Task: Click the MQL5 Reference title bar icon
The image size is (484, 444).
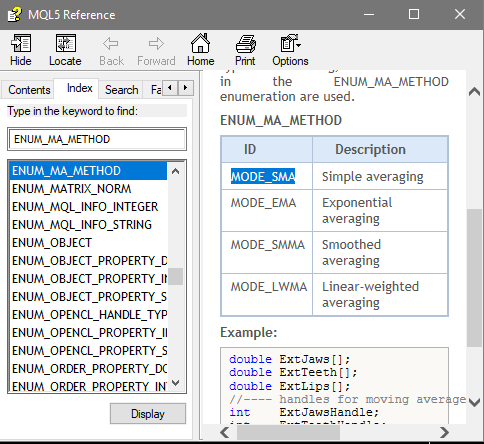Action: (x=14, y=15)
